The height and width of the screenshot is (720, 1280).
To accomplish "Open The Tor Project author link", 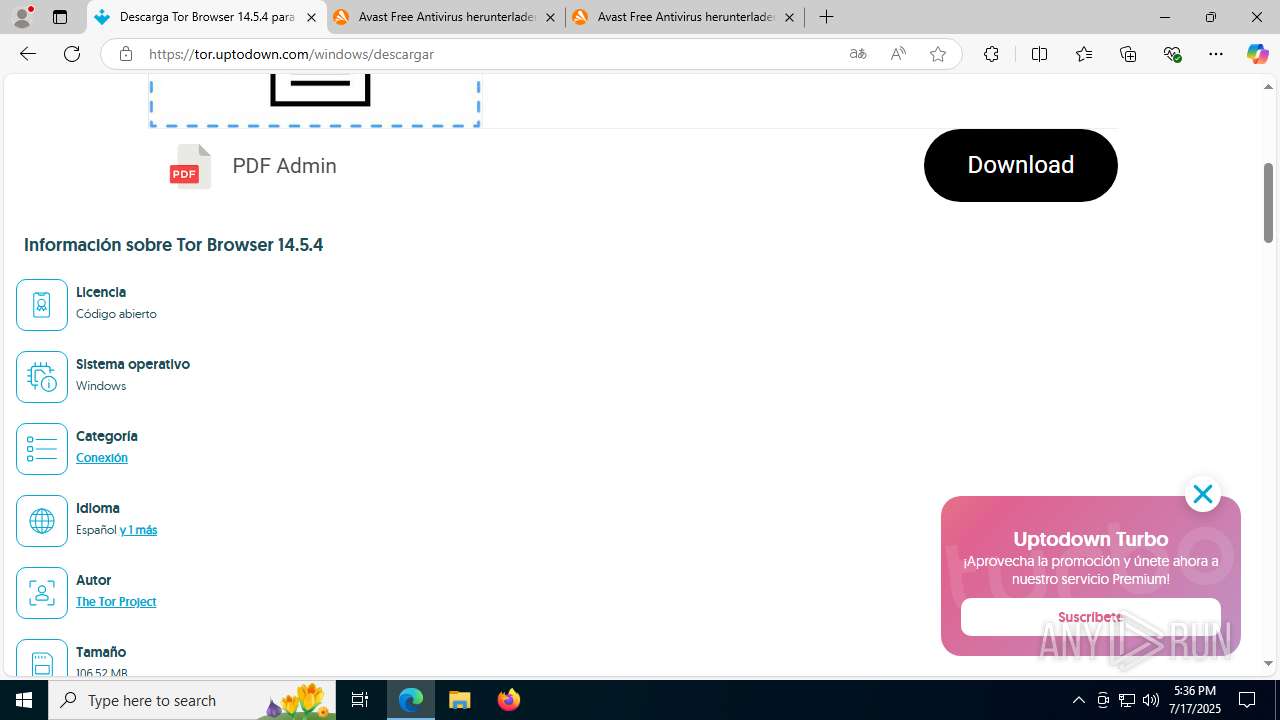I will pos(116,602).
